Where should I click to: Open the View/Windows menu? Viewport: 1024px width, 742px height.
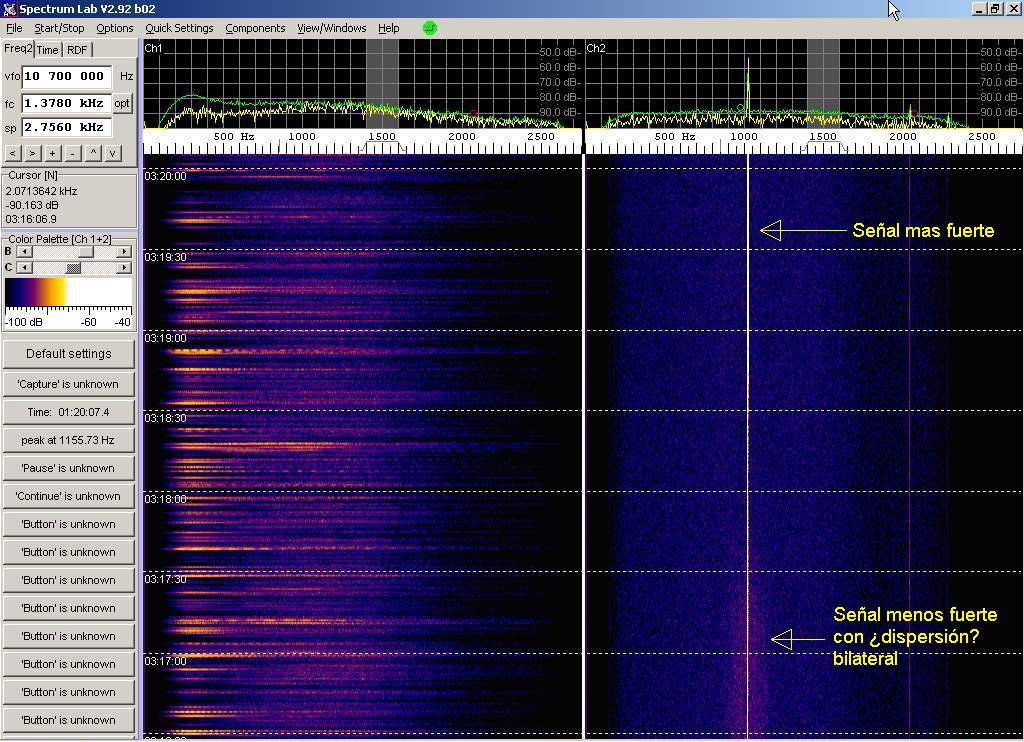point(331,28)
